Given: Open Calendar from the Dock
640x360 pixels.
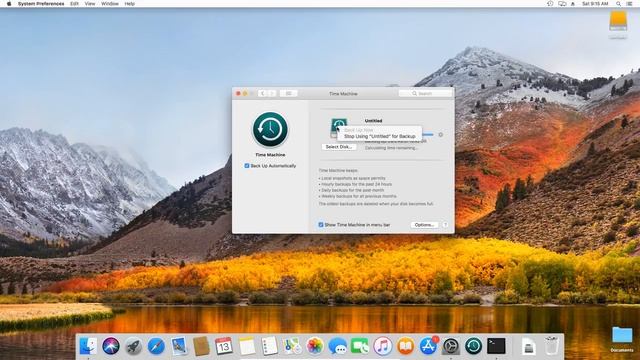Looking at the screenshot, I should [x=224, y=346].
